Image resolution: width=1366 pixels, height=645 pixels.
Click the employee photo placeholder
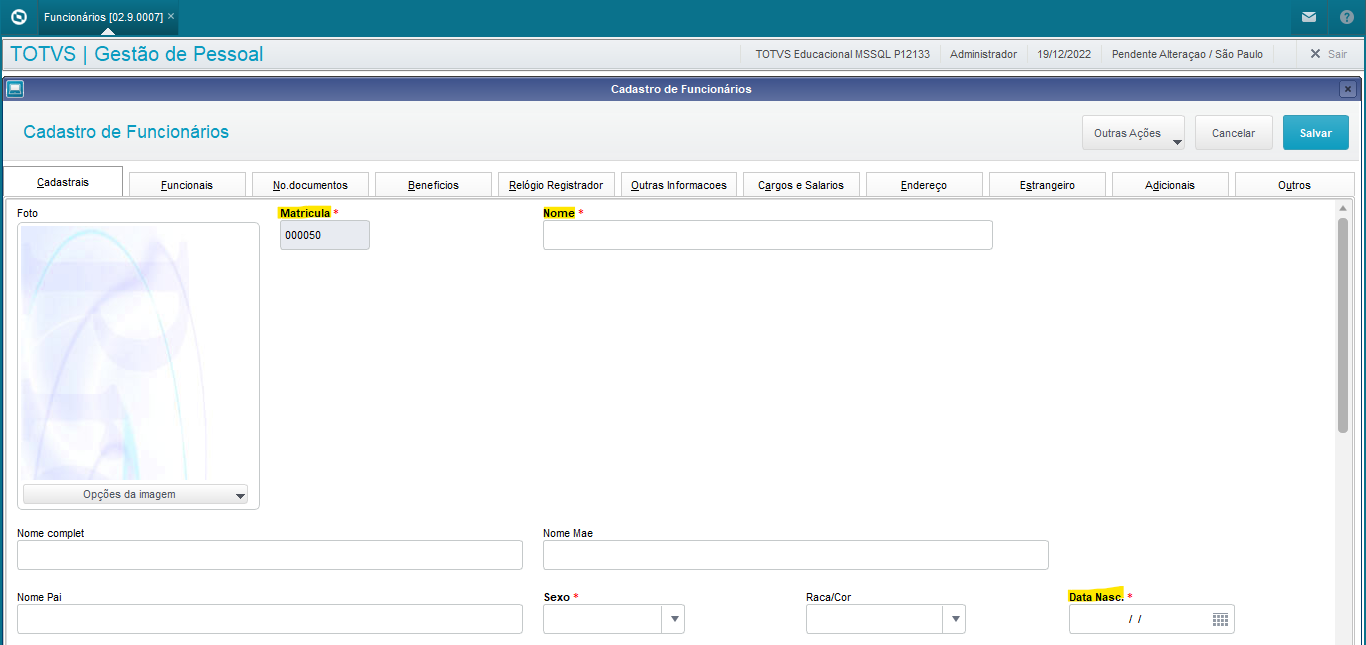coord(138,353)
